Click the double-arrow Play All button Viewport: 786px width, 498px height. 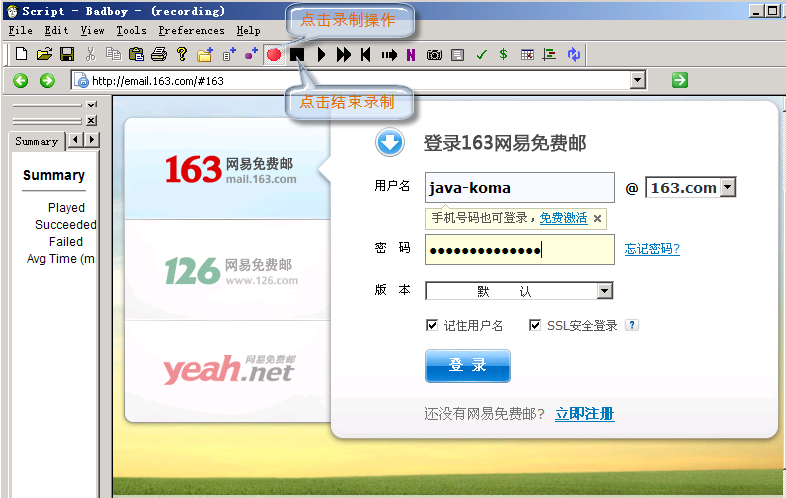tap(344, 54)
